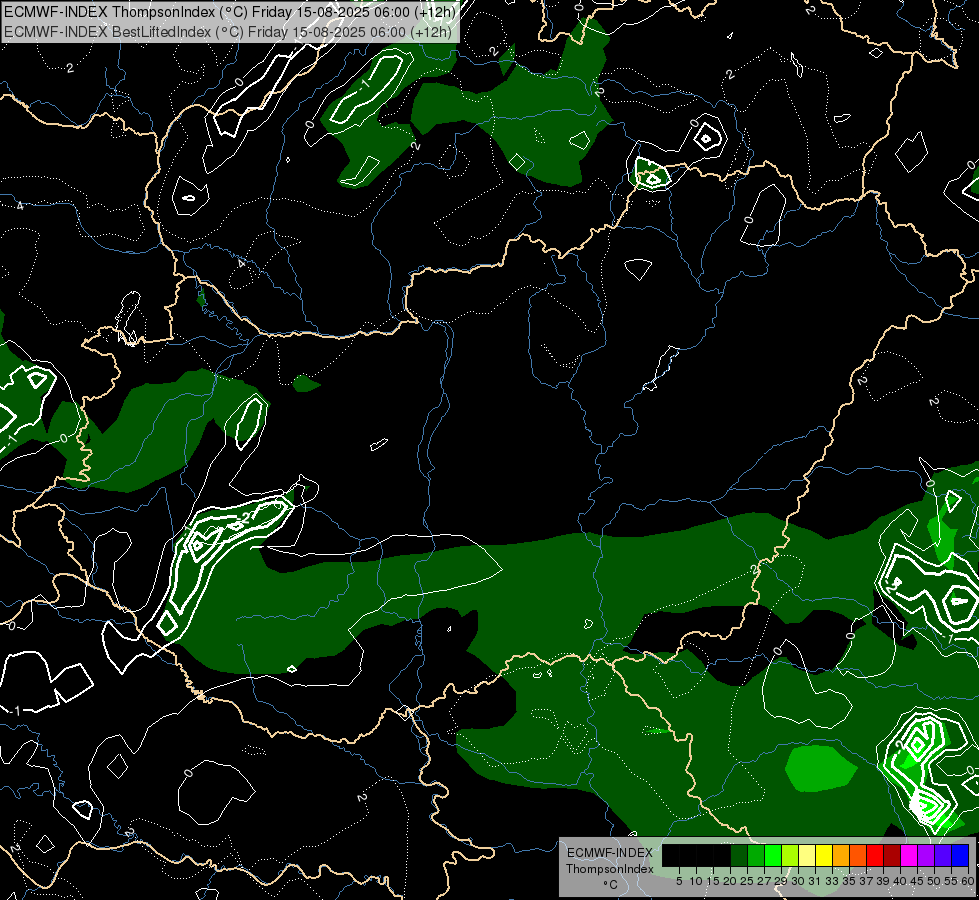Click the °C unit label in legend
Image resolution: width=979 pixels, height=900 pixels.
click(610, 885)
